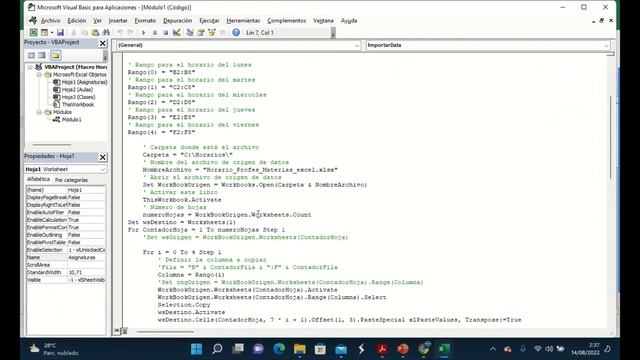
Task: Open taskbar Search magnifier icon
Action: 217,349
